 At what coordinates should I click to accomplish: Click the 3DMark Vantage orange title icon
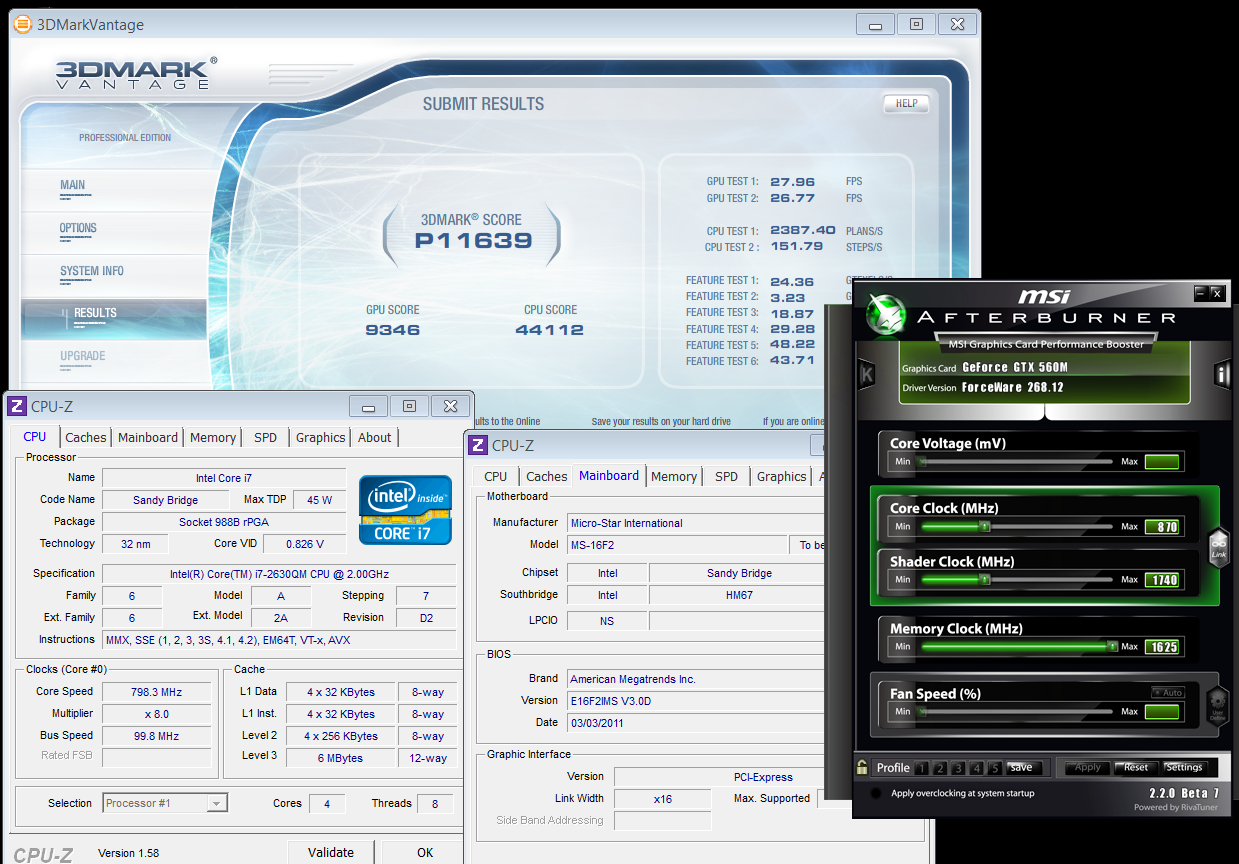tap(22, 24)
